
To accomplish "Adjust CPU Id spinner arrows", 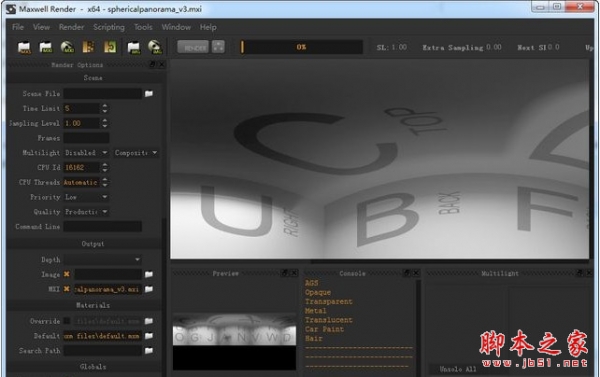I will 105,167.
